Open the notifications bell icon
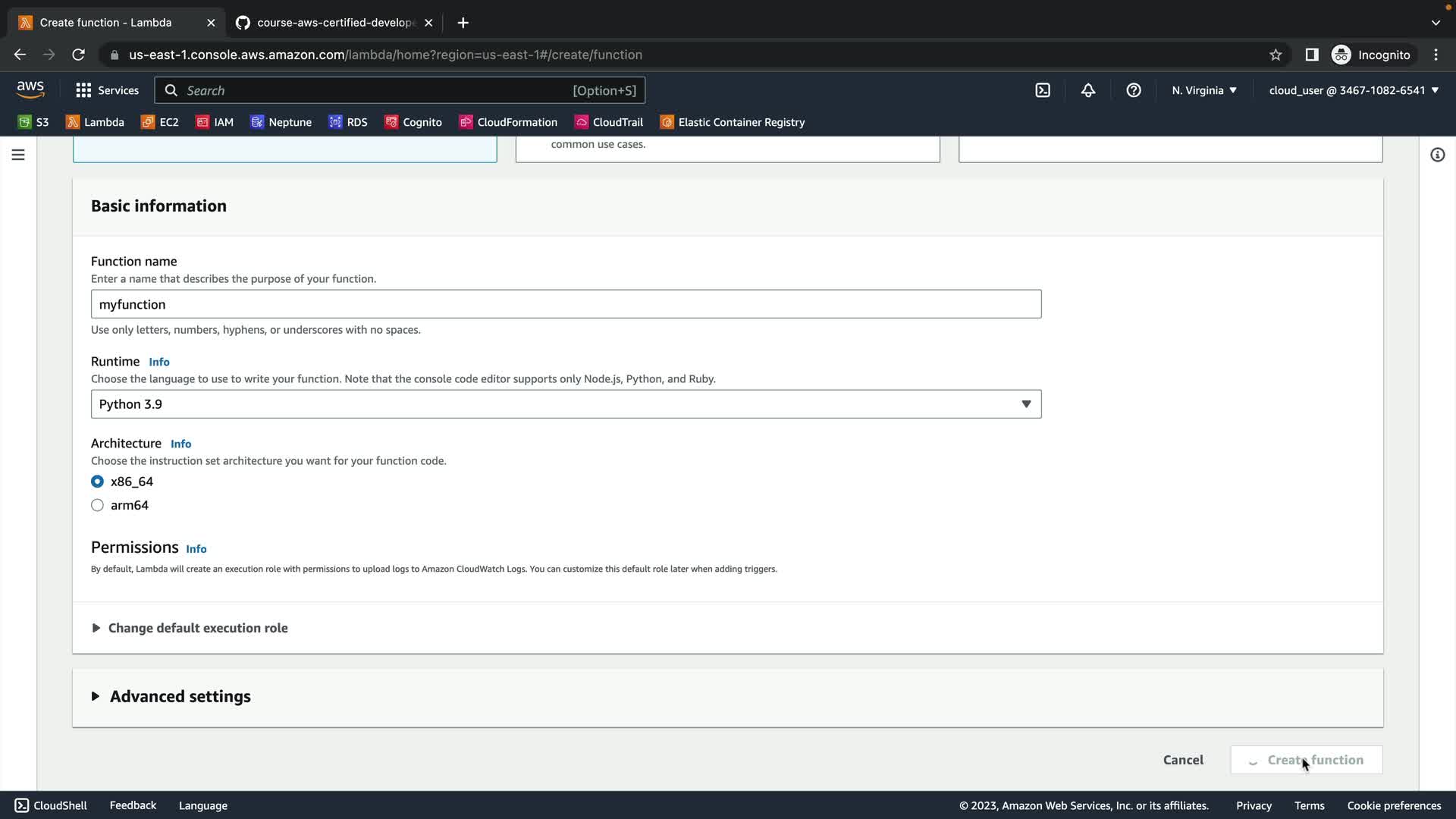Viewport: 1456px width, 819px height. click(1087, 90)
